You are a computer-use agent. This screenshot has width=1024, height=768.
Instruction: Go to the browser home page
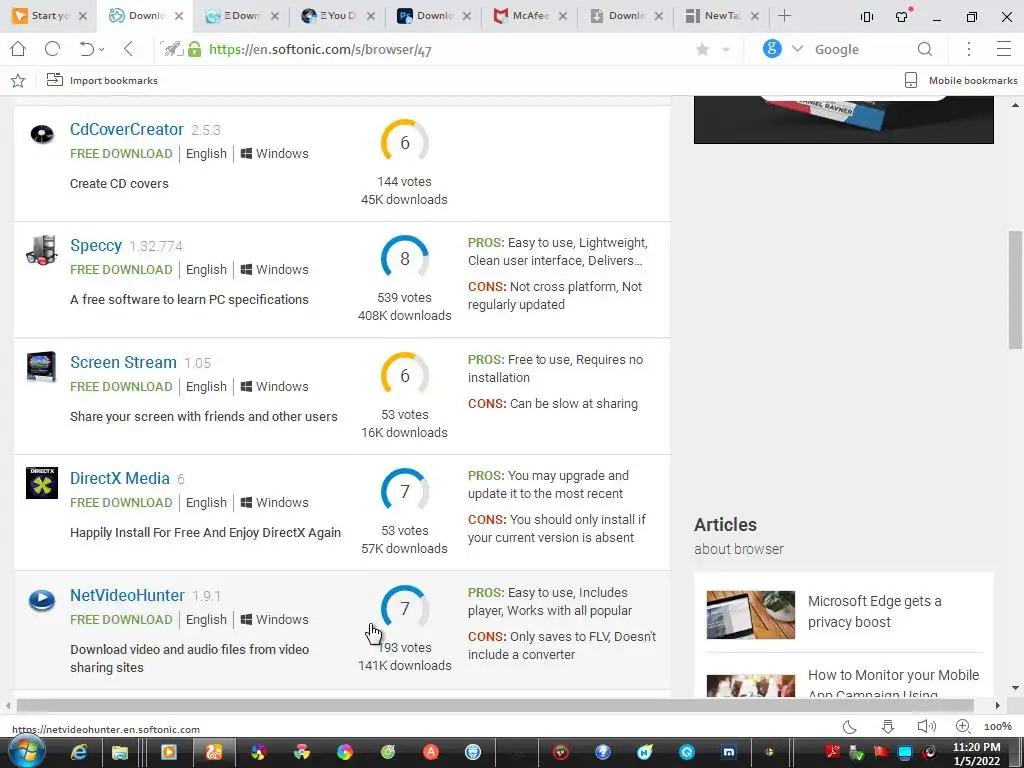click(x=18, y=49)
